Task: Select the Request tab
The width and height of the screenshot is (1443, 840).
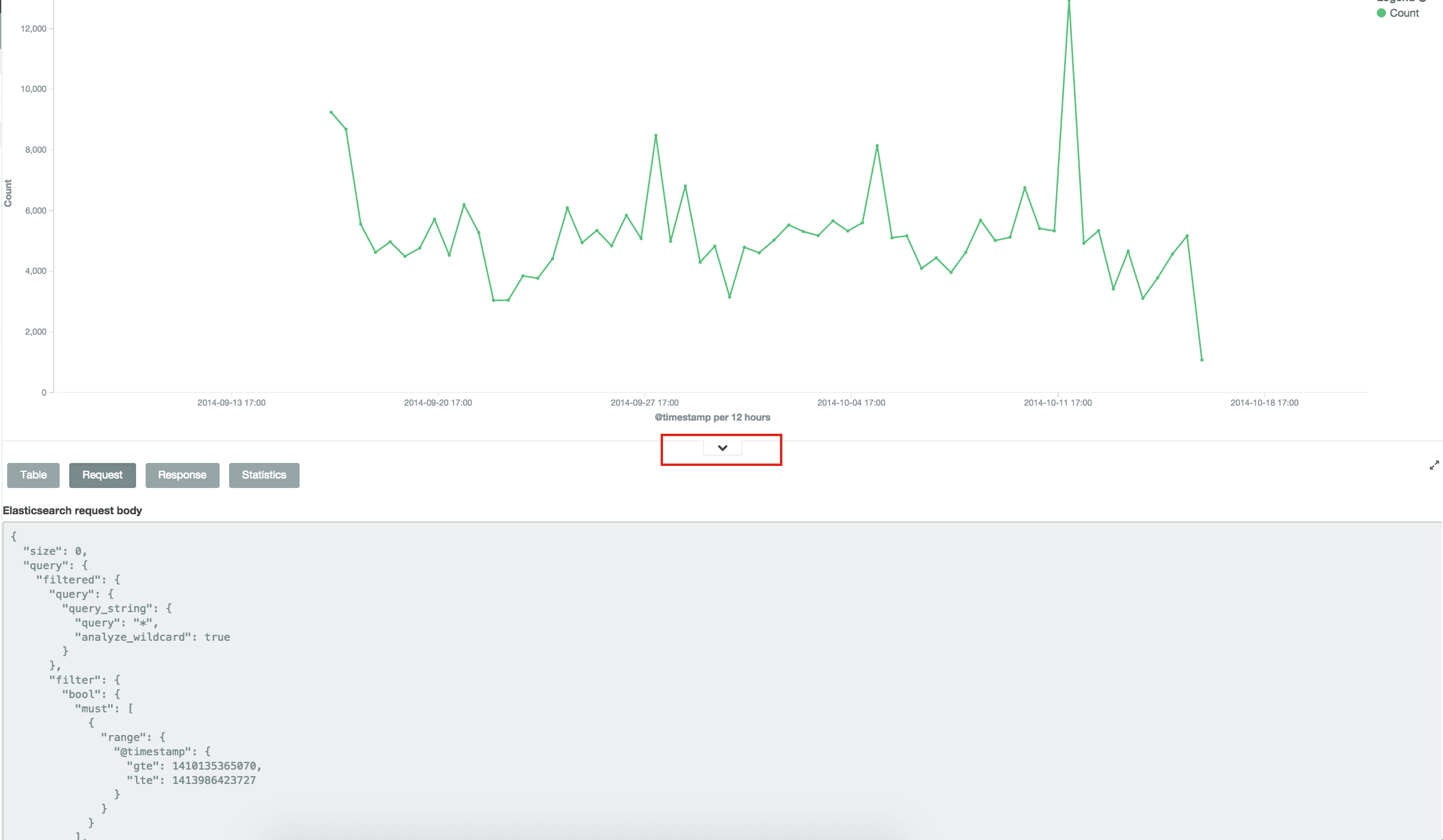Action: click(102, 475)
